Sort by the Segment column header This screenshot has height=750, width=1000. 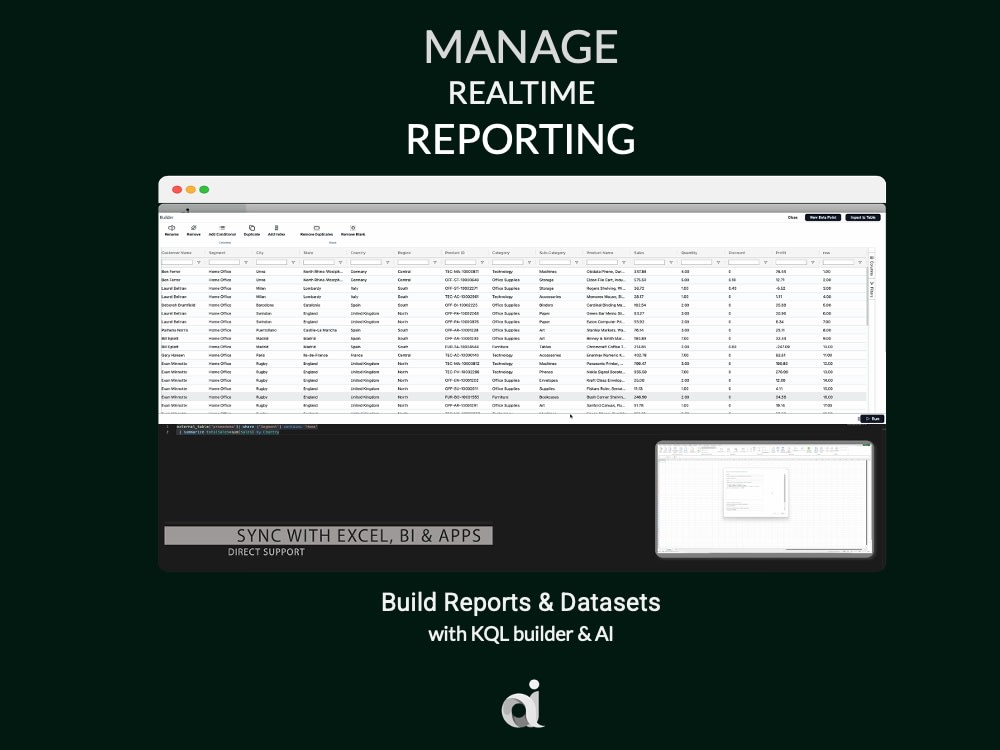(217, 253)
